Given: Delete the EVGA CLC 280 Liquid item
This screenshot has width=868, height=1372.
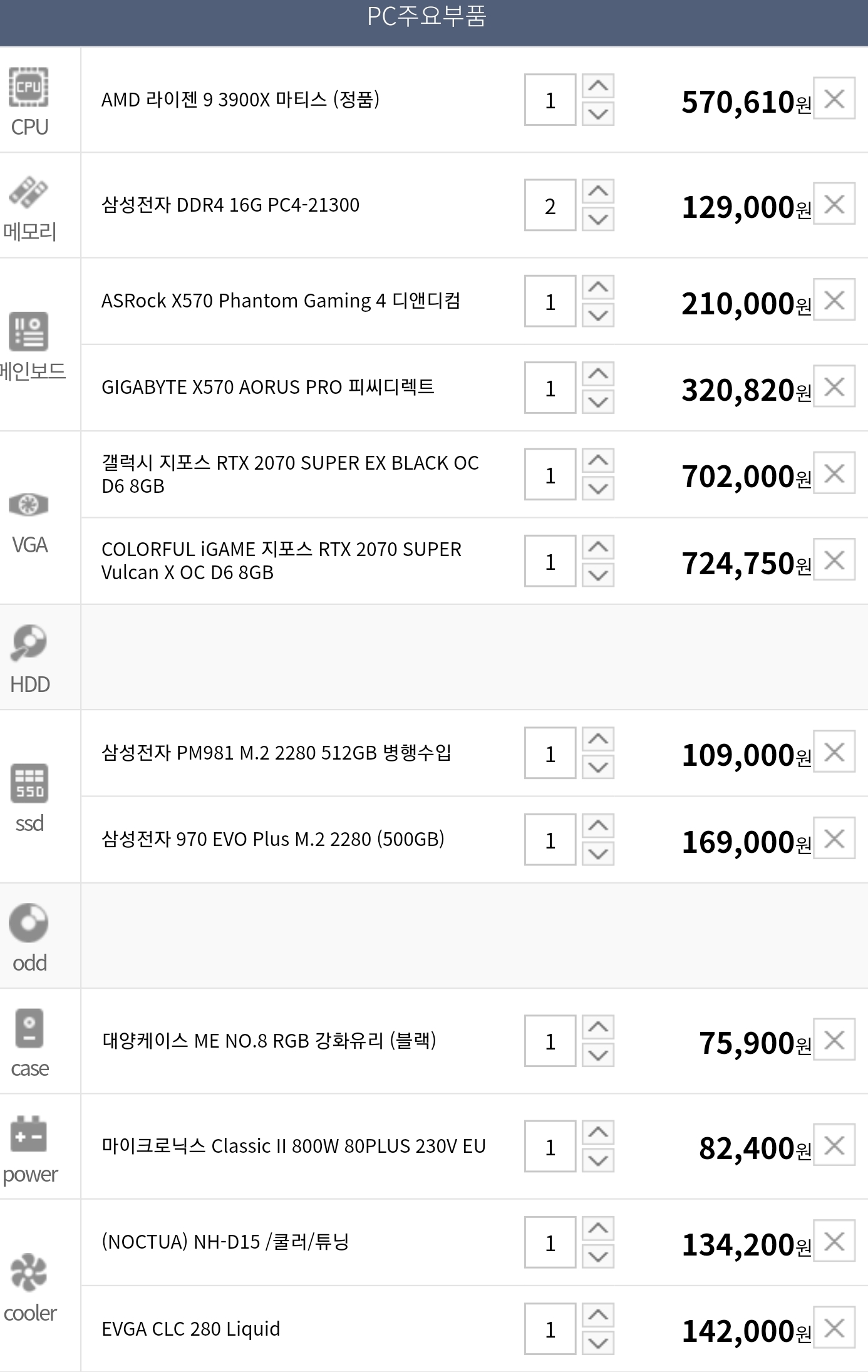Looking at the screenshot, I should click(x=834, y=1328).
